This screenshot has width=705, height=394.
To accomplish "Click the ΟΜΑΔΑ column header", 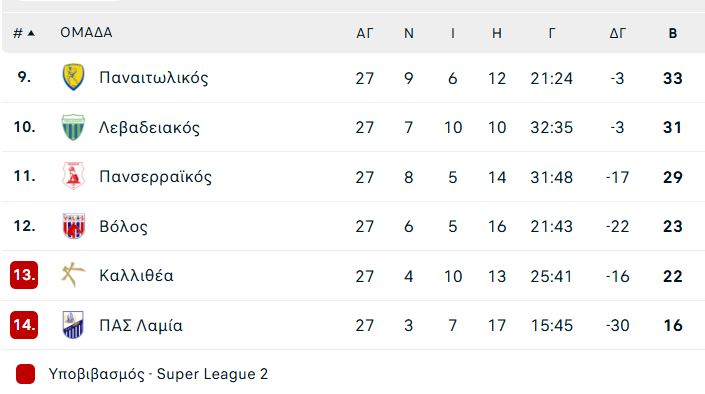I will (86, 33).
